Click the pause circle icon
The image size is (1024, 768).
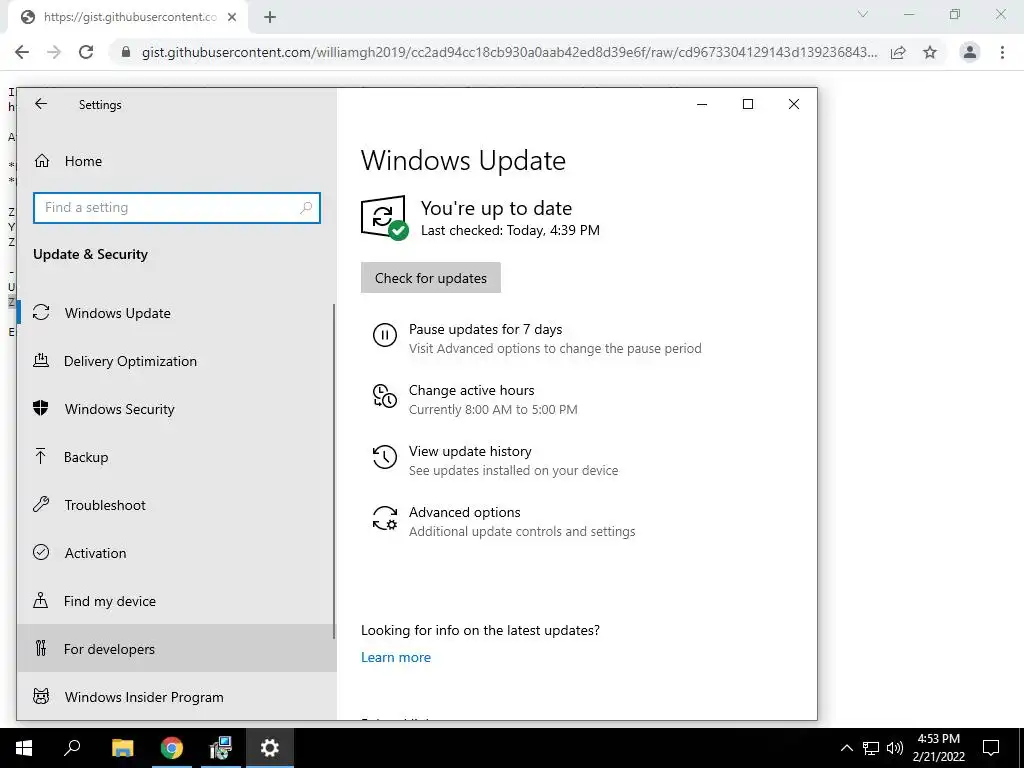click(x=385, y=335)
